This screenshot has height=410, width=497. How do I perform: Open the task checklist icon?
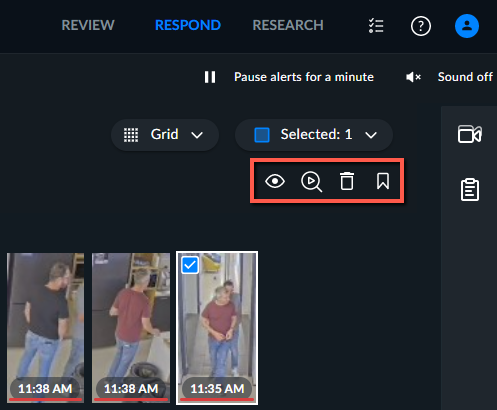pos(376,26)
